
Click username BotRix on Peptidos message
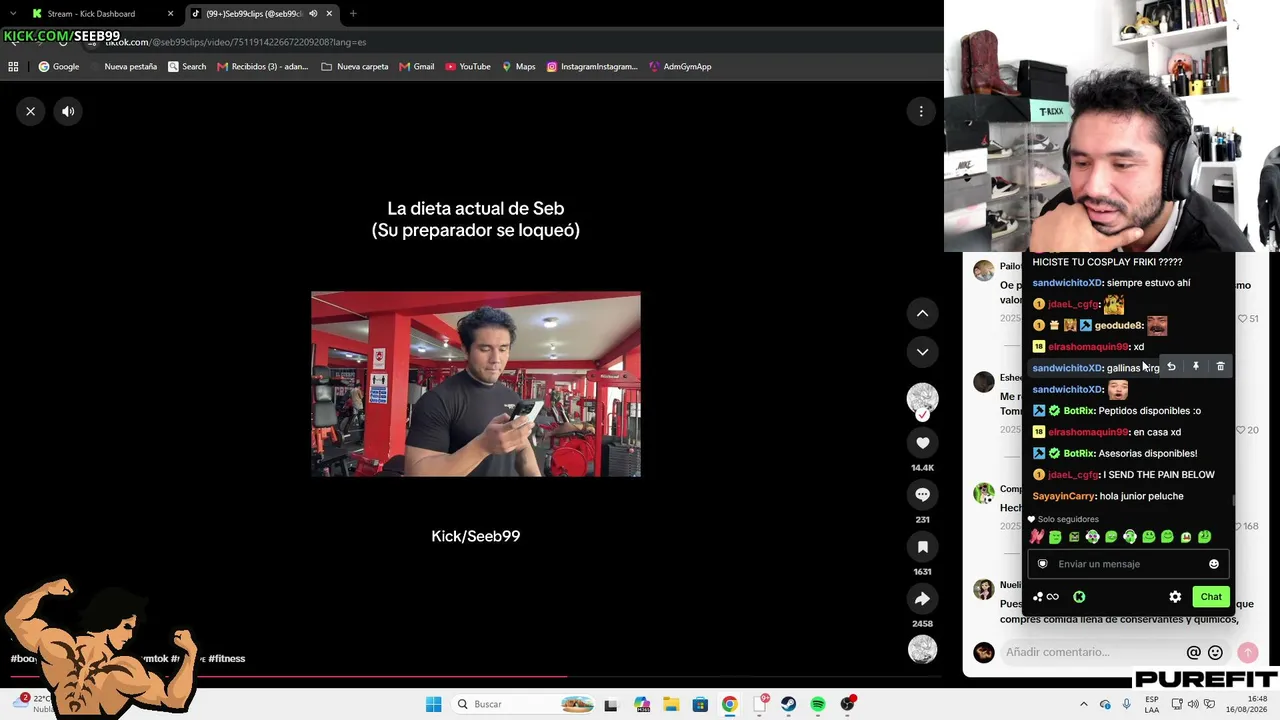[1079, 411]
